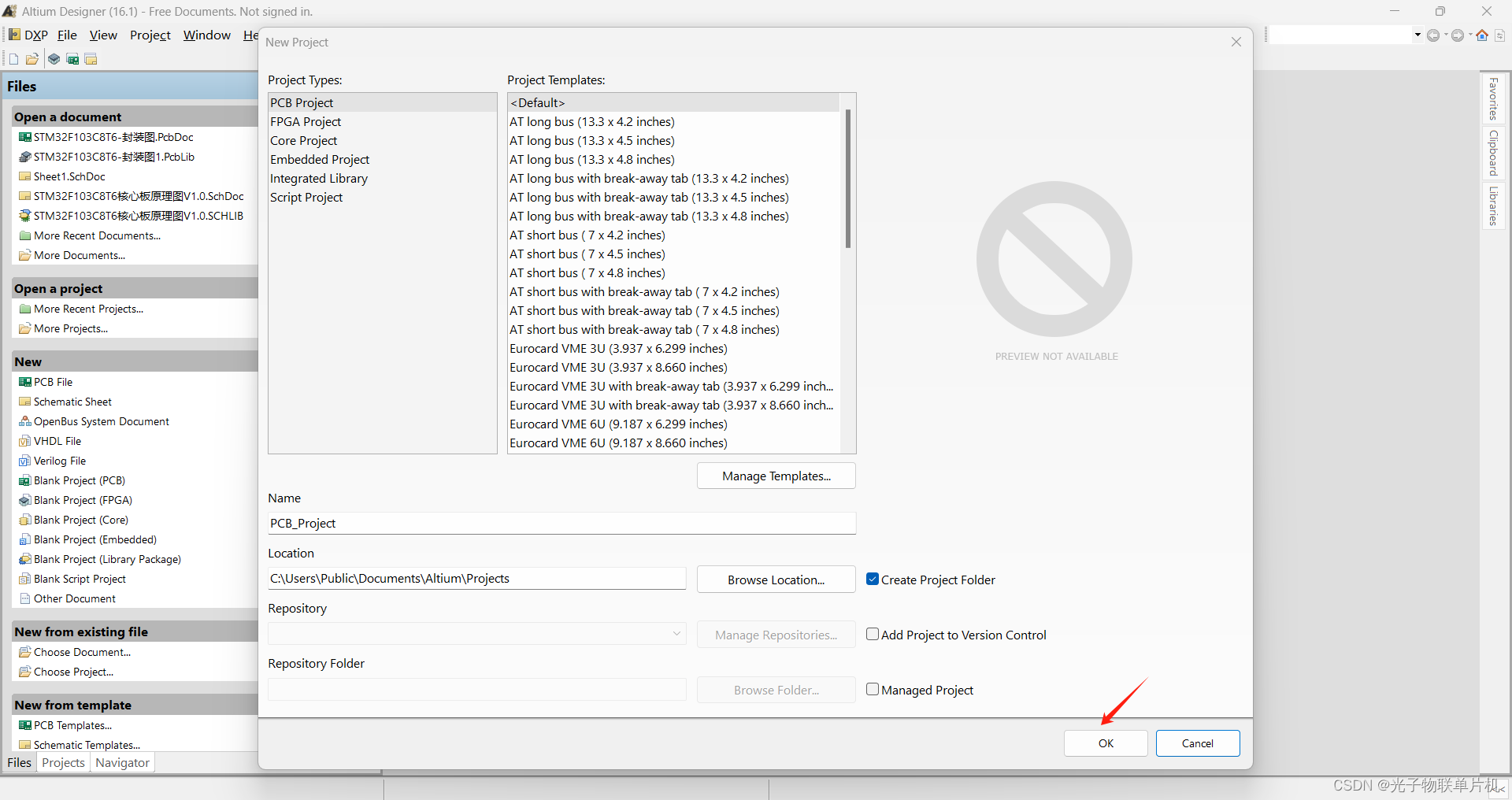The image size is (1512, 800).
Task: Click the Location path input field
Action: [x=477, y=578]
